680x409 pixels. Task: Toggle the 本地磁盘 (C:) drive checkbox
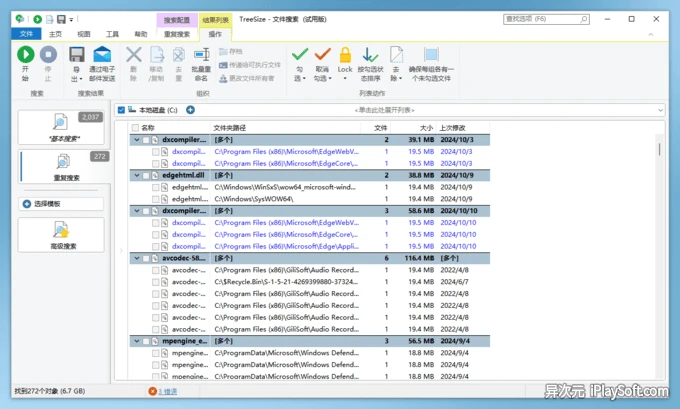coord(121,110)
